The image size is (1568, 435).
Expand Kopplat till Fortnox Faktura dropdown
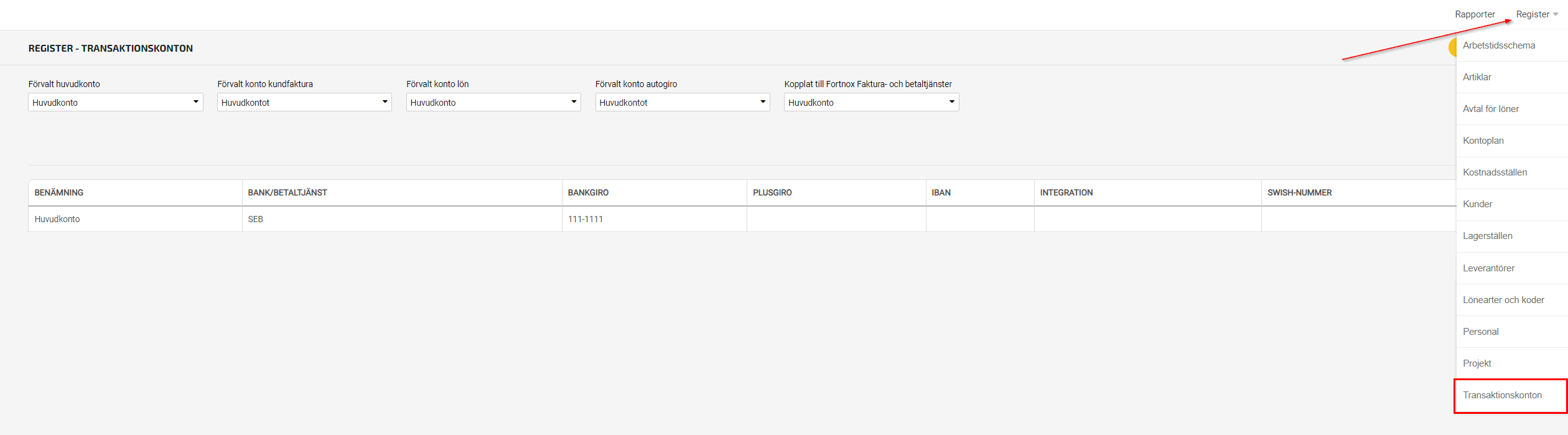point(872,102)
